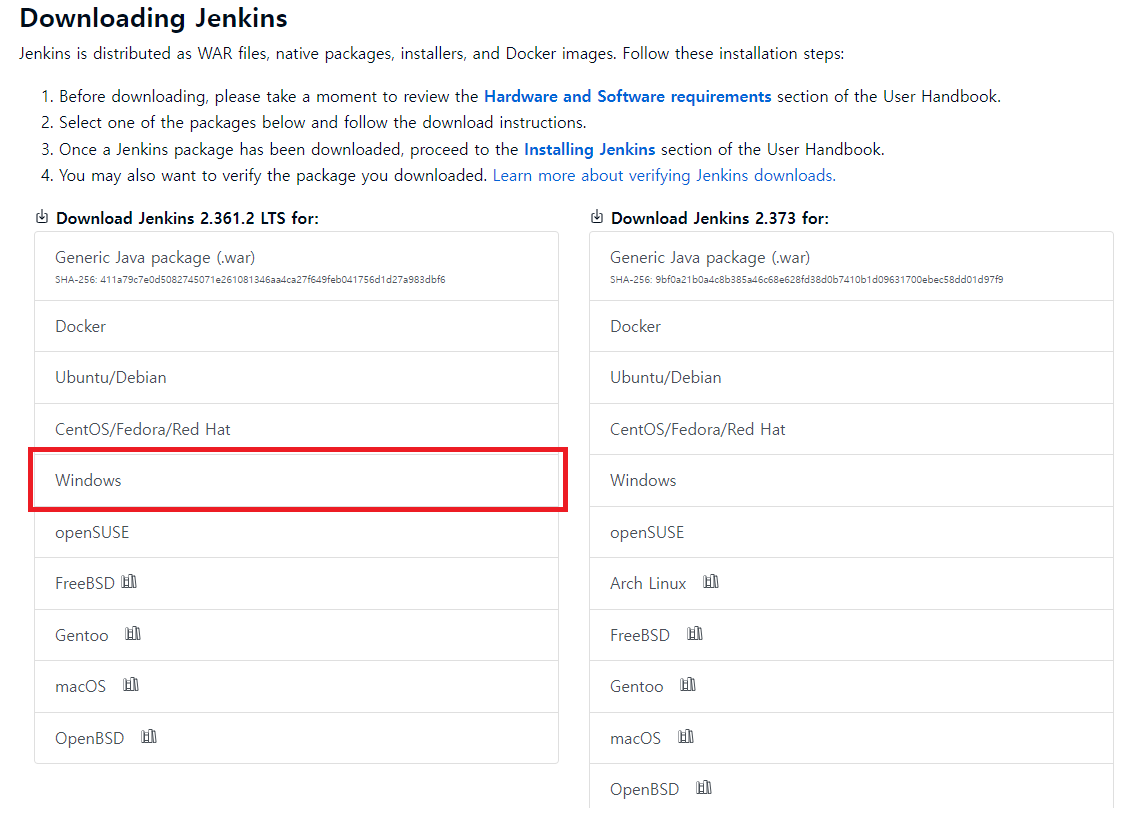Follow Learn more about verifying Jenkins downloads
Screen dimensions: 1137x830
coord(664,175)
